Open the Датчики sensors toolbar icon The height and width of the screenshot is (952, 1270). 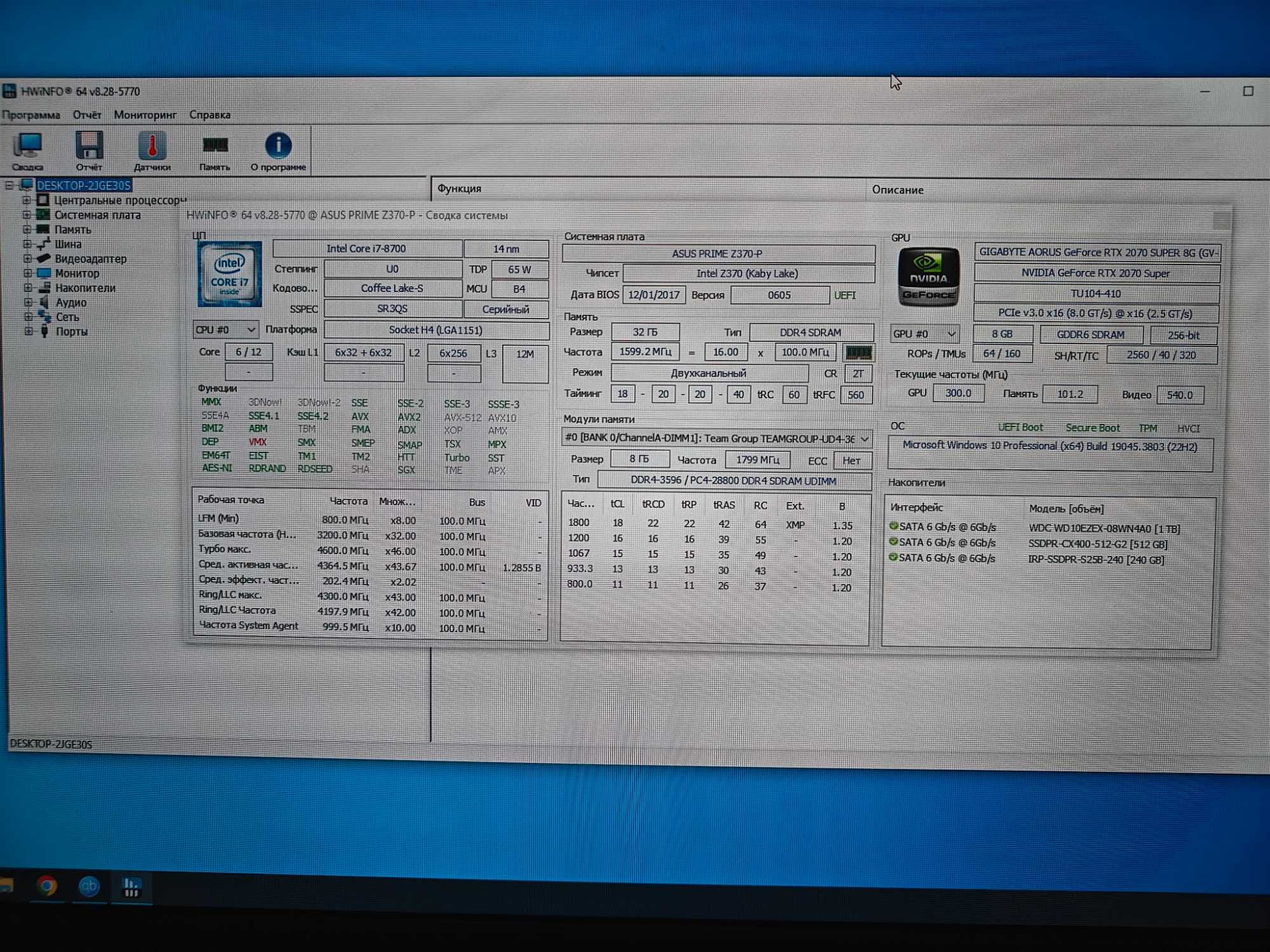152,150
